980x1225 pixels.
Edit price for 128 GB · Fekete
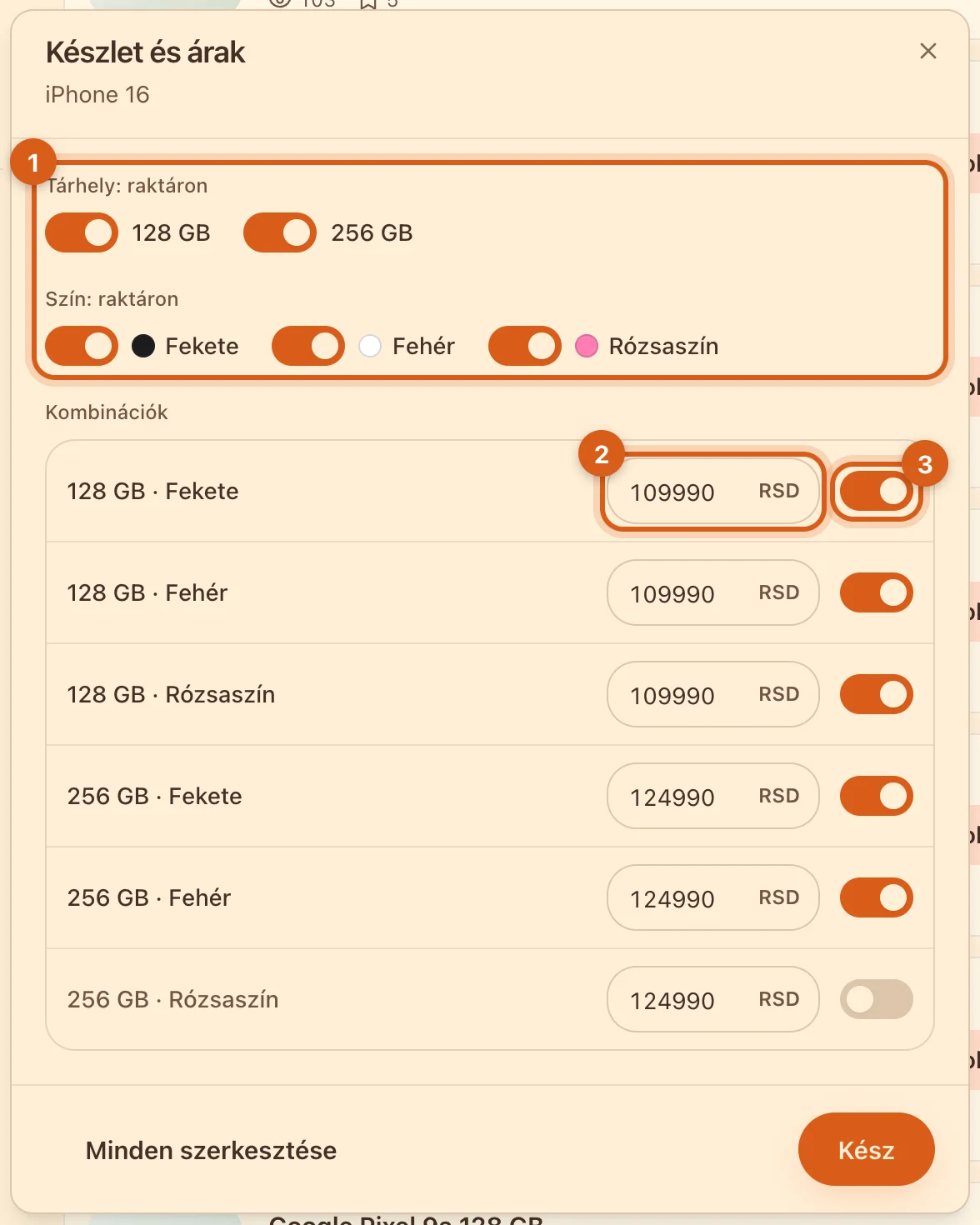(713, 492)
